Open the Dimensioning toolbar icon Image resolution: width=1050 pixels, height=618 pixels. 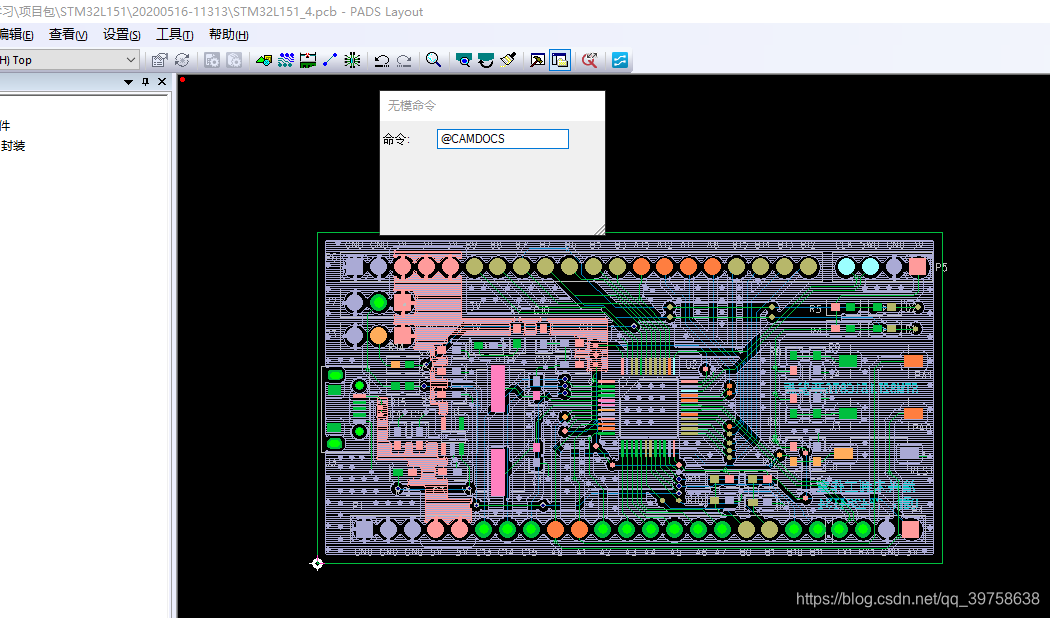(308, 60)
